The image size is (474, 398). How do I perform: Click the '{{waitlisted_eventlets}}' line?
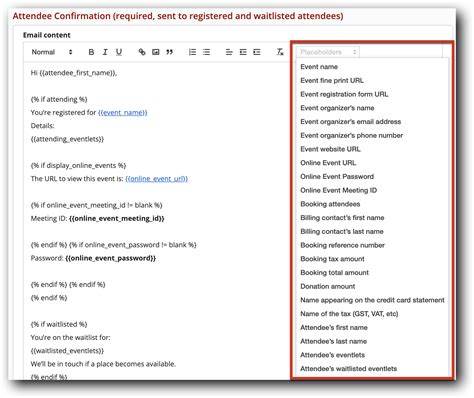coord(67,351)
